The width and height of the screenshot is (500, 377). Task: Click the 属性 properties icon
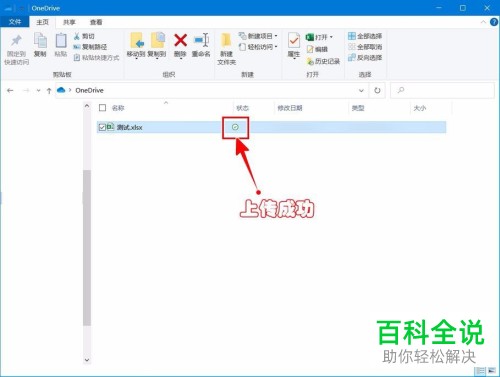pos(294,41)
